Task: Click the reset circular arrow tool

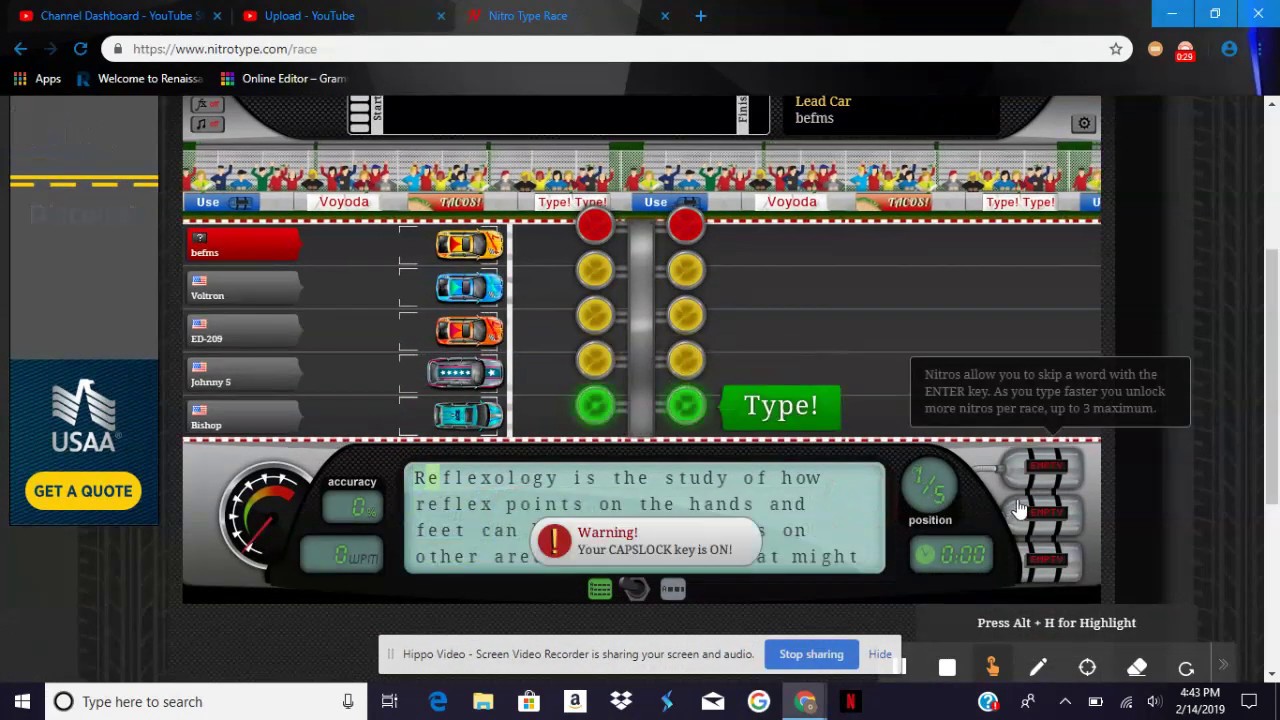Action: click(1186, 667)
